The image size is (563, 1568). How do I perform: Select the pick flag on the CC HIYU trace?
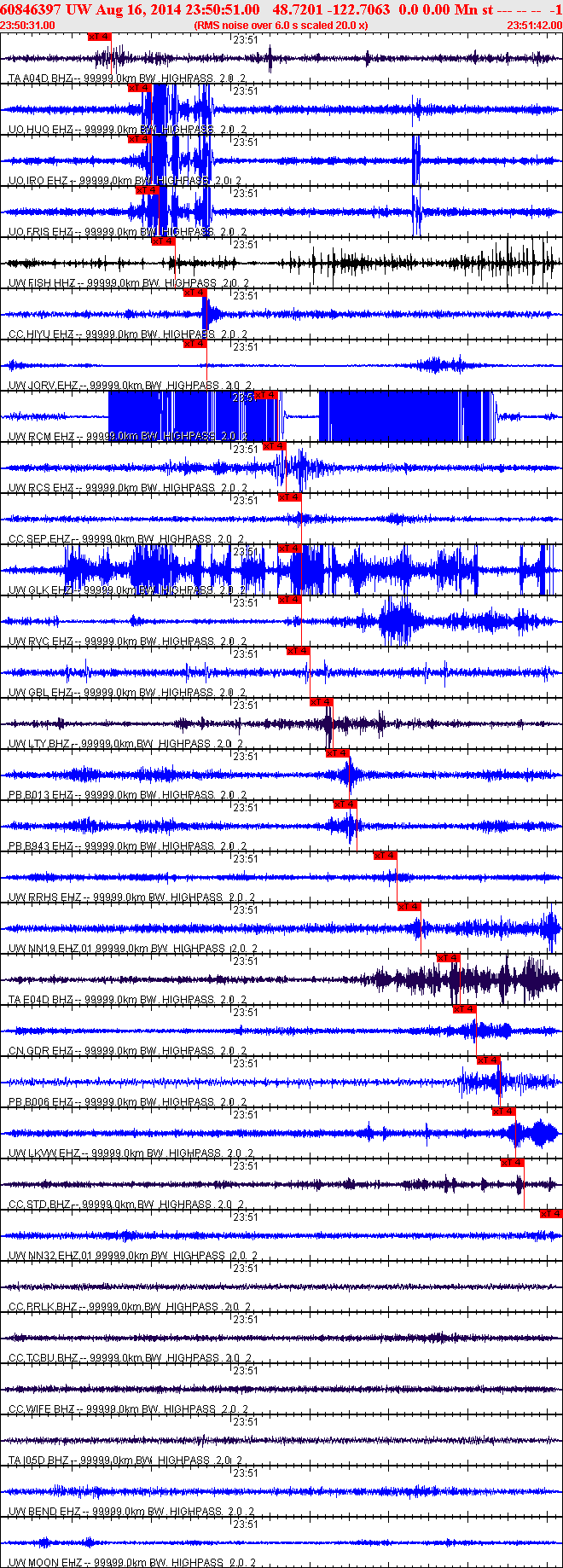[x=195, y=293]
